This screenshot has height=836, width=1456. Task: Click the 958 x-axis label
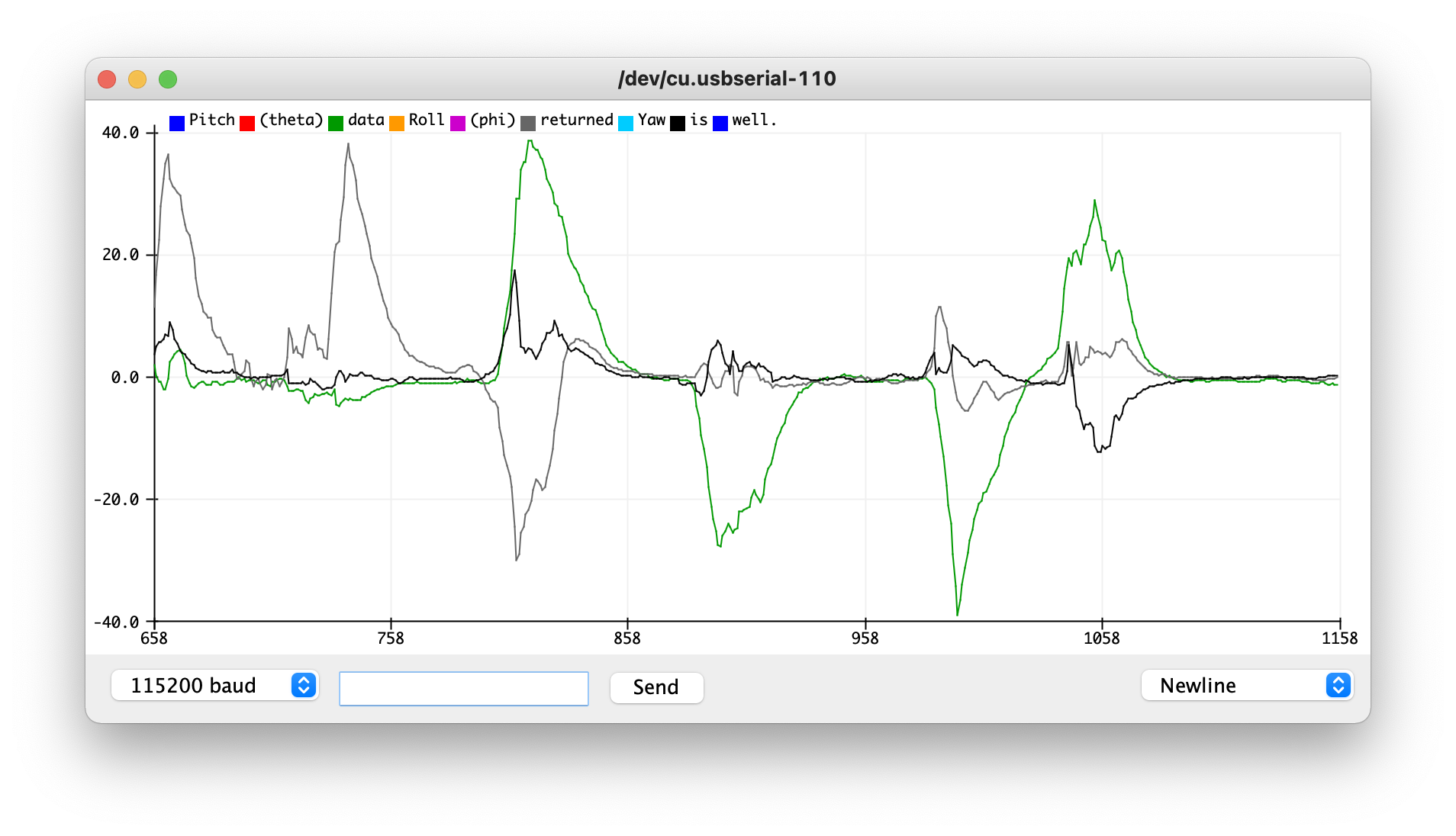point(865,638)
